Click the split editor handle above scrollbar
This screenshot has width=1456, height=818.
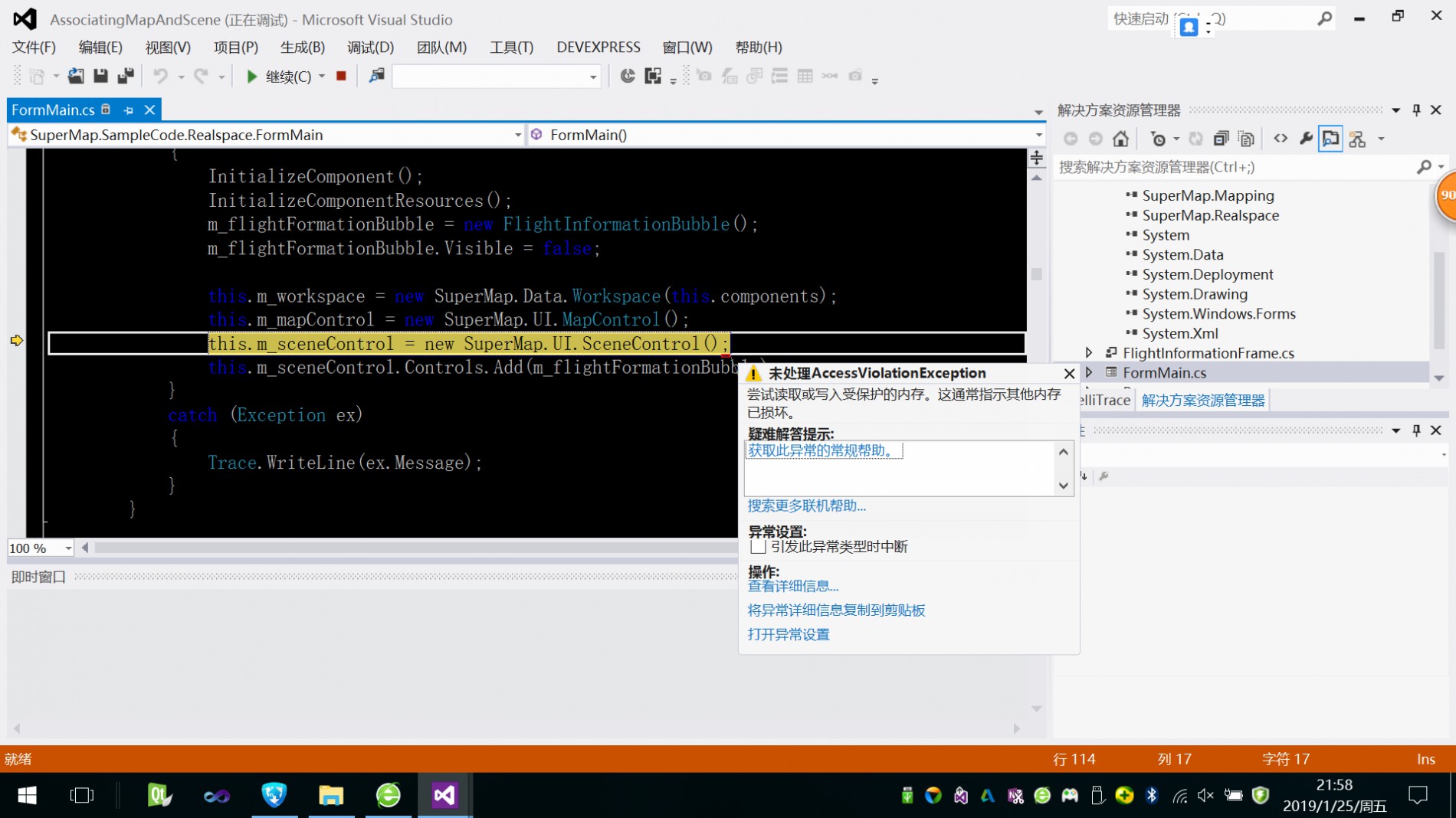pos(1037,158)
